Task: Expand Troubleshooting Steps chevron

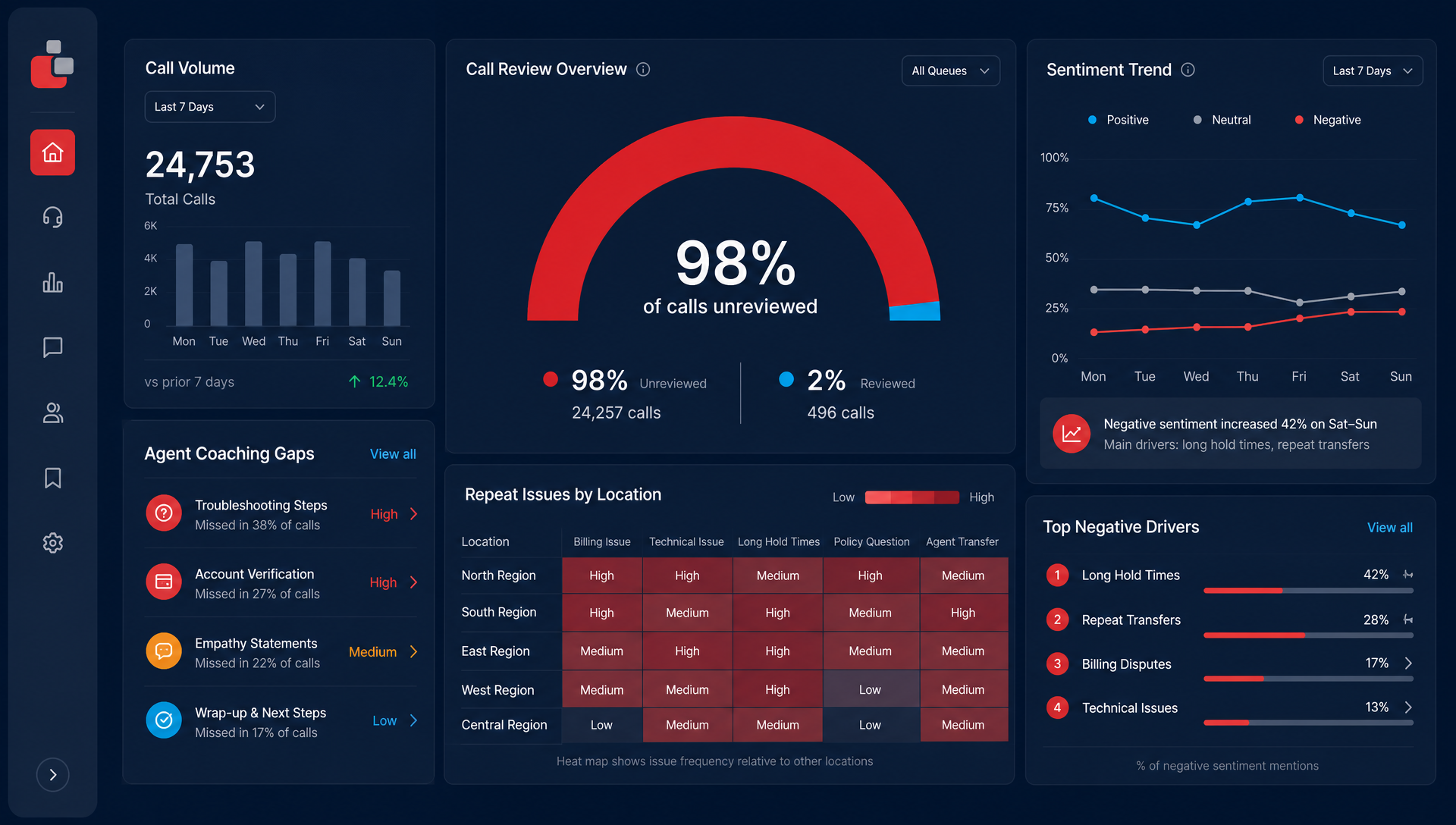Action: (x=414, y=514)
